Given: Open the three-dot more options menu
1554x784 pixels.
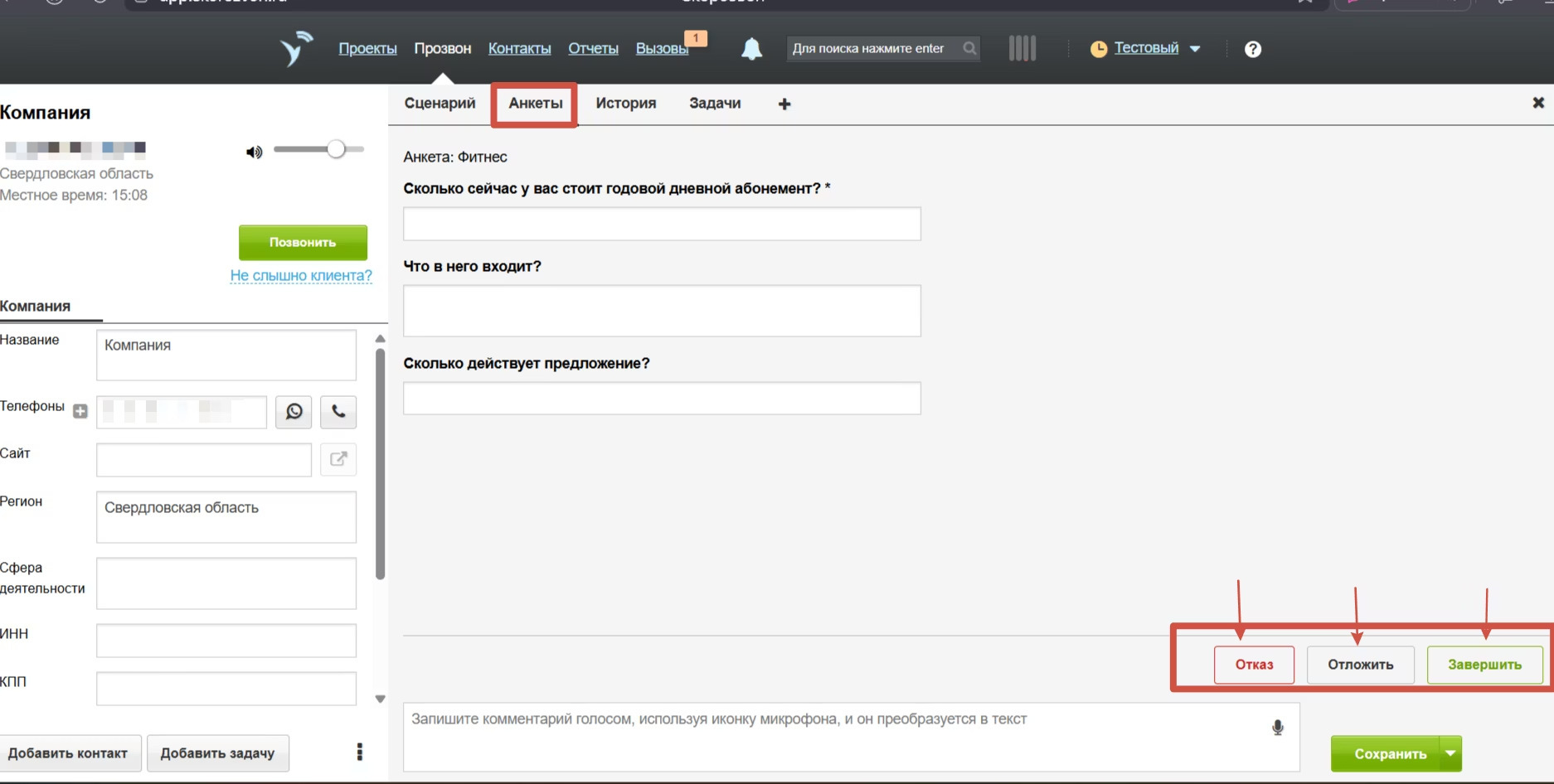Looking at the screenshot, I should [x=359, y=752].
